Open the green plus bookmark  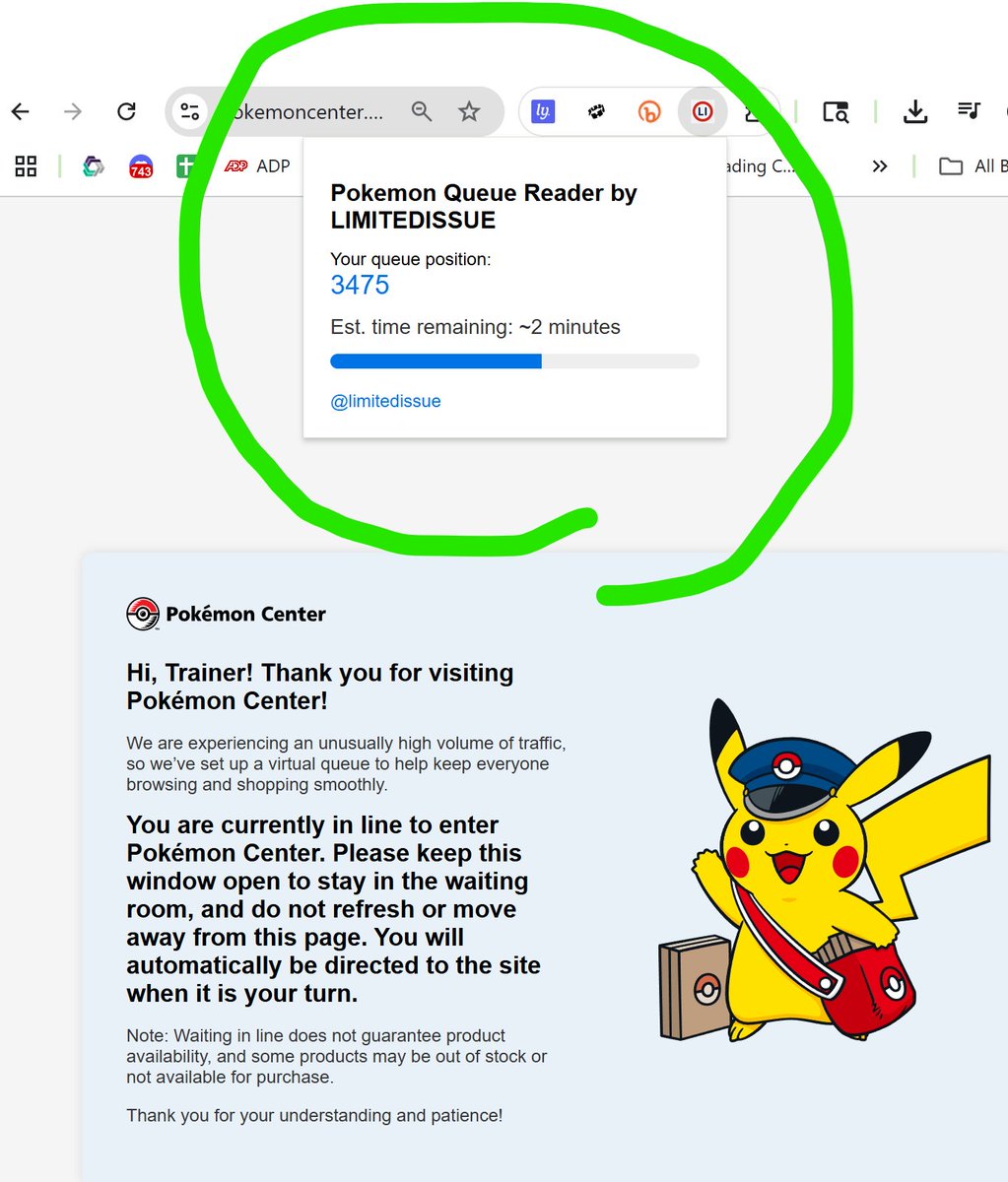(184, 165)
